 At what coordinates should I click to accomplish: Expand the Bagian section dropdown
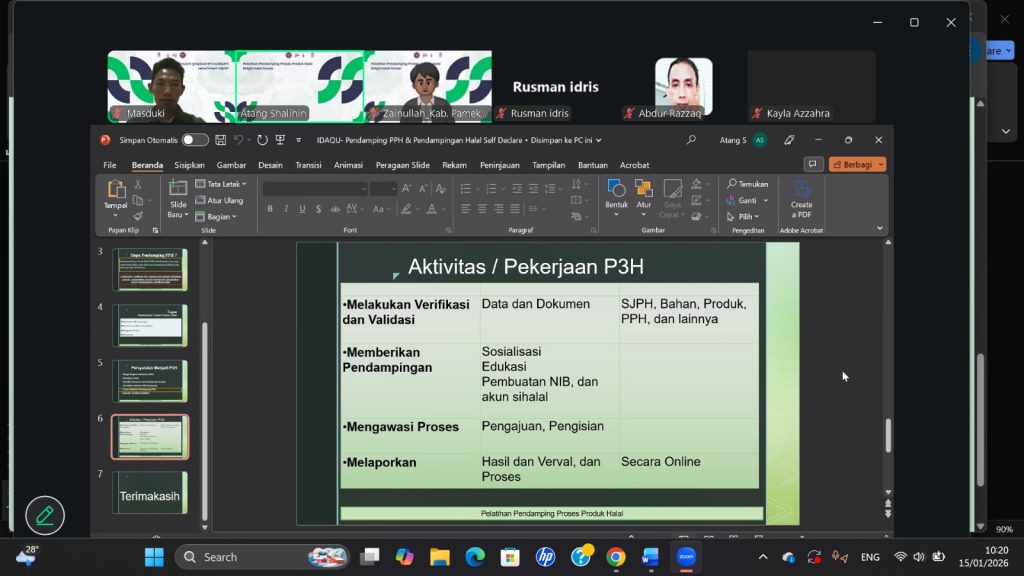click(216, 216)
